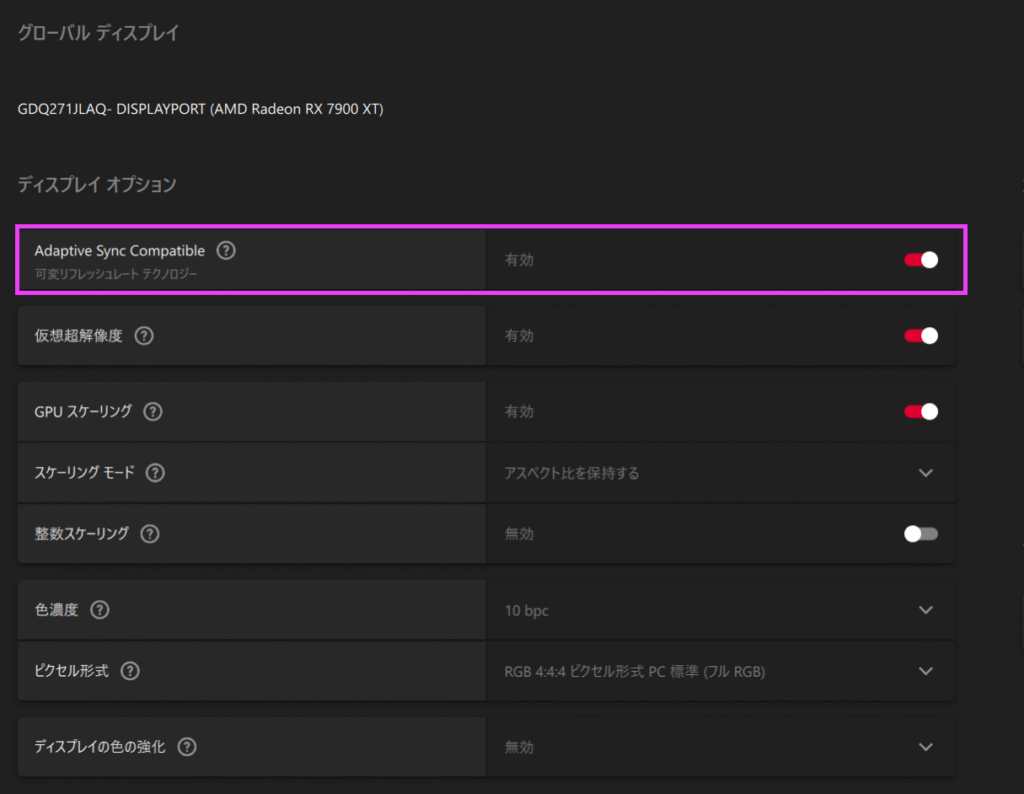
Task: Select the GDQ271JLAQ DISPLAYPORT display name
Action: tap(200, 108)
